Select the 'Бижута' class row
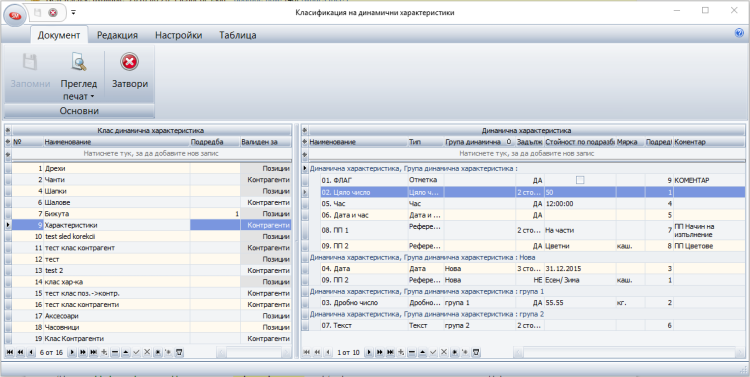This screenshot has height=377, width=750. [151, 214]
